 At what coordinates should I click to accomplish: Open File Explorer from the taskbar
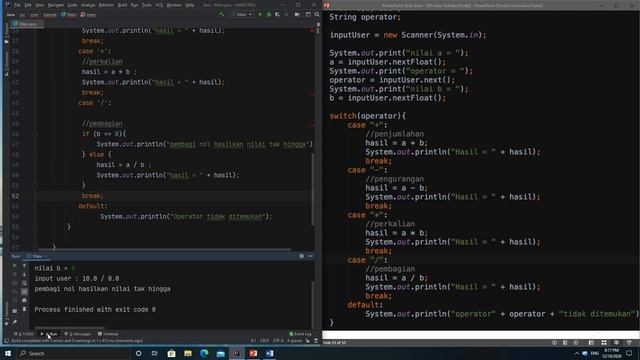(188, 353)
